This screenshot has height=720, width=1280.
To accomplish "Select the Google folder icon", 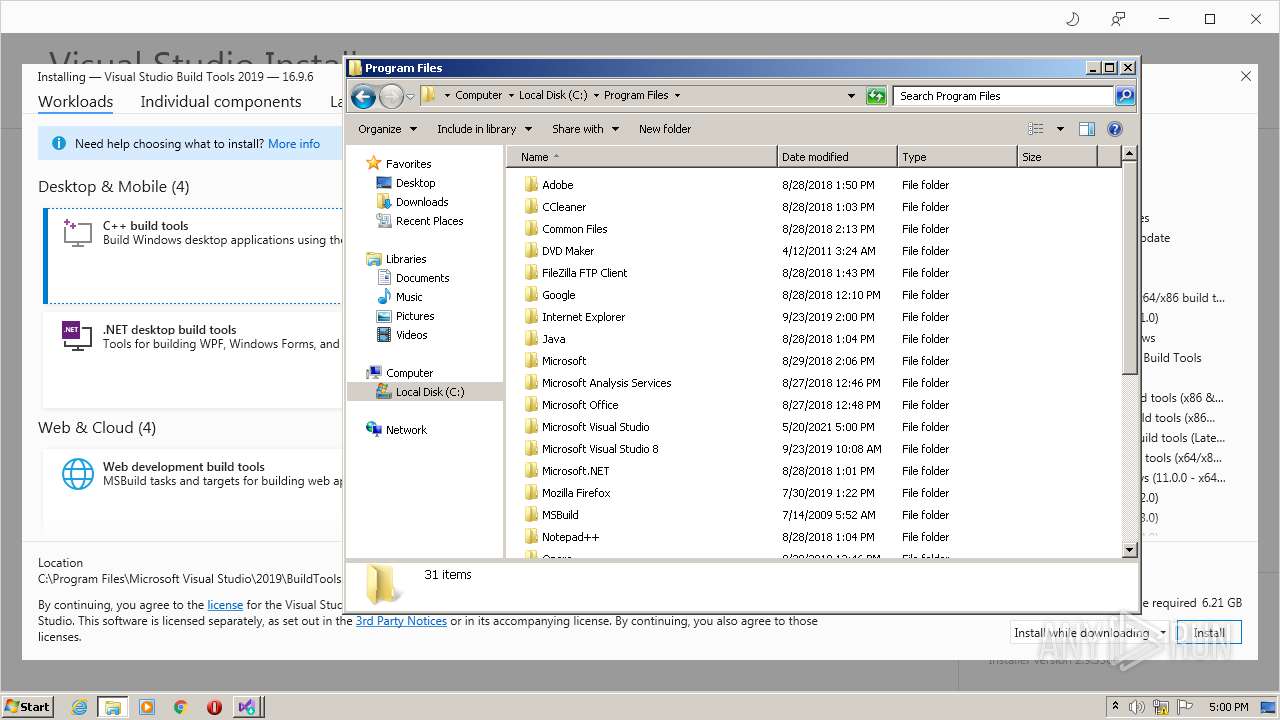I will pyautogui.click(x=531, y=295).
